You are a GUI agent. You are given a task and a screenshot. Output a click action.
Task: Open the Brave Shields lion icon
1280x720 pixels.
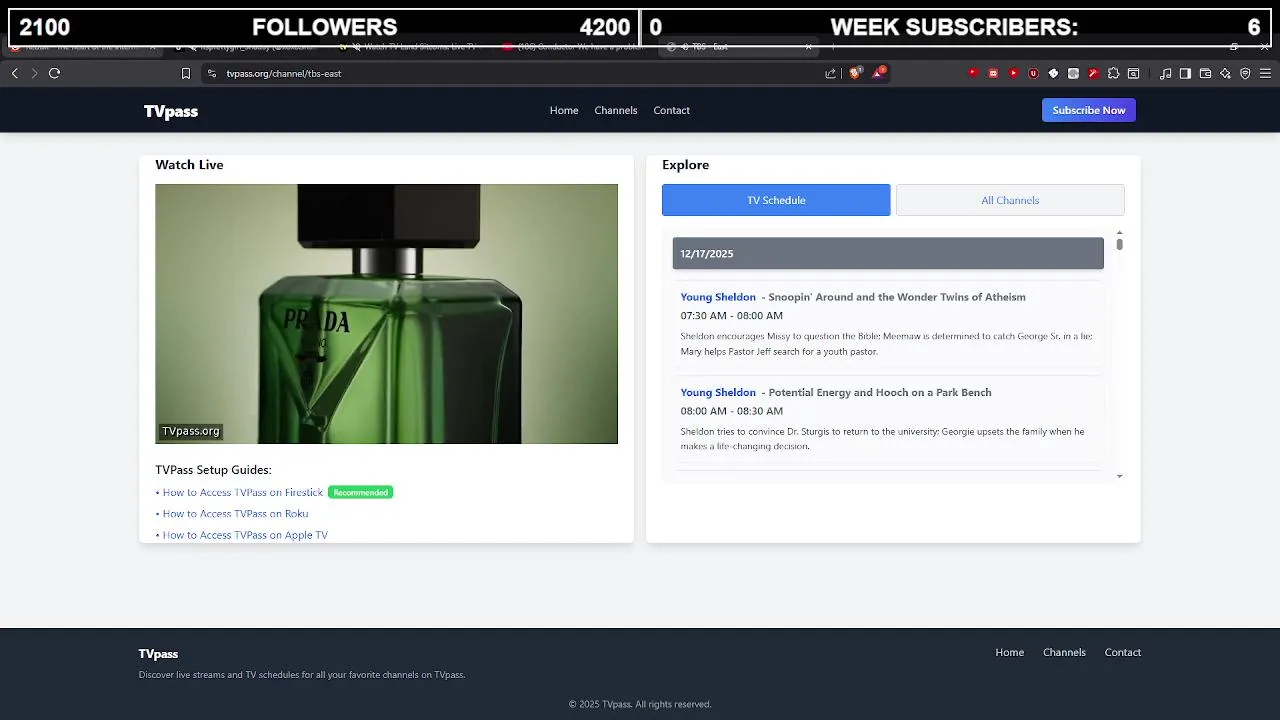pyautogui.click(x=855, y=73)
